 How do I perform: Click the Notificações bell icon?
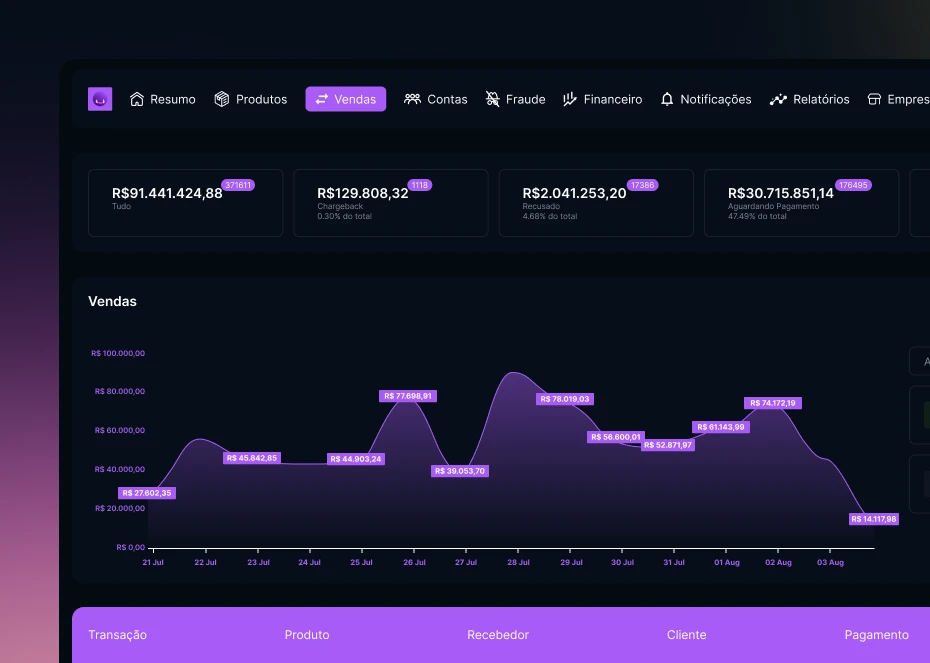(667, 99)
